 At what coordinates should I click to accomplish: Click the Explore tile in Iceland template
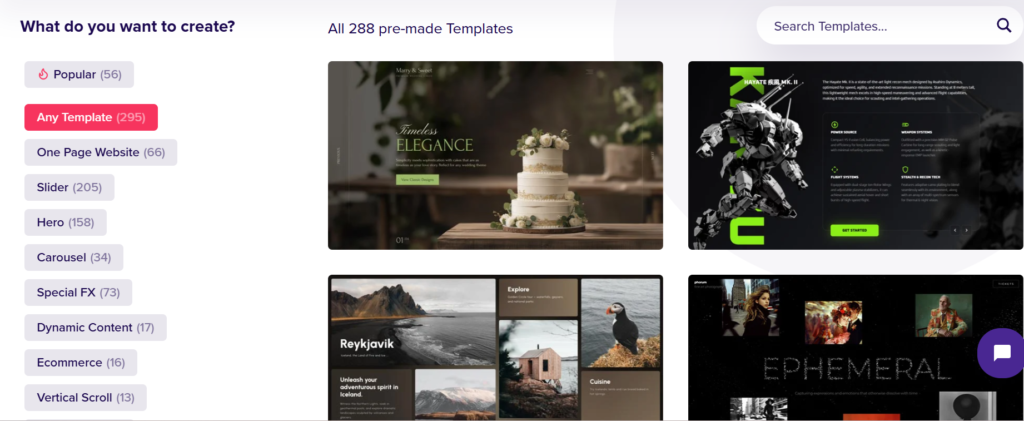tap(538, 298)
